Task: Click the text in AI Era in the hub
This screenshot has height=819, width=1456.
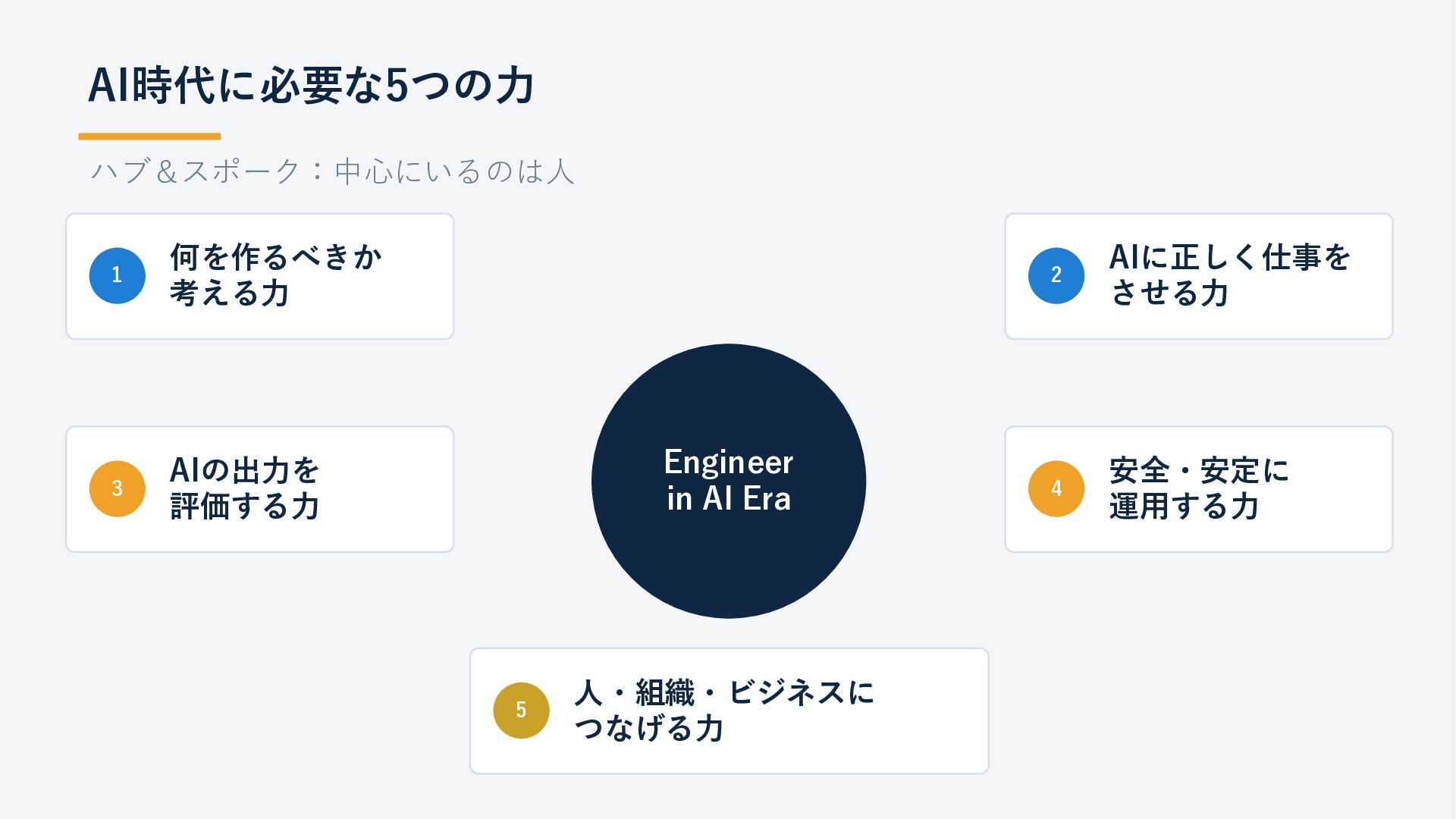Action: coord(729,498)
